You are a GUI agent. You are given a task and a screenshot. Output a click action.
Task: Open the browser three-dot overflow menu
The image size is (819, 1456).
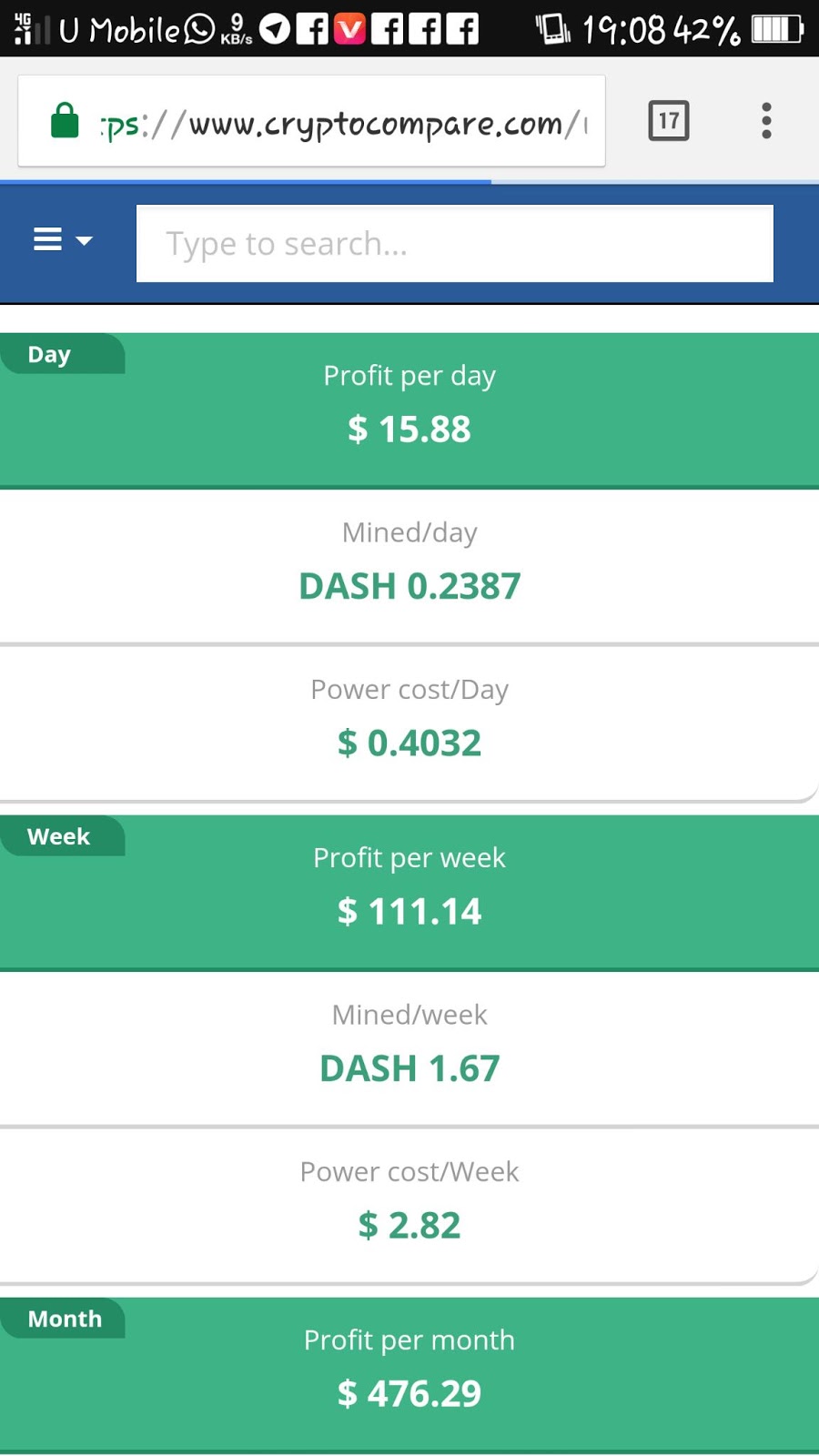766,121
